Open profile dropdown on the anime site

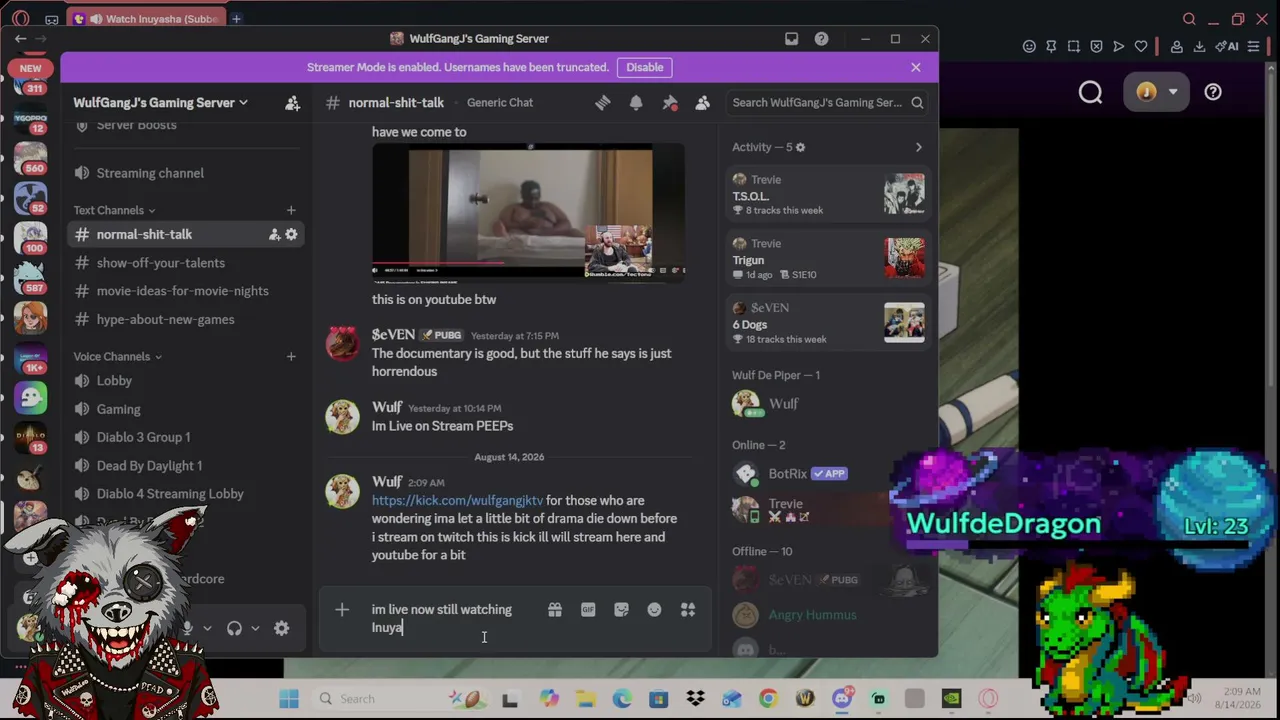[1156, 92]
